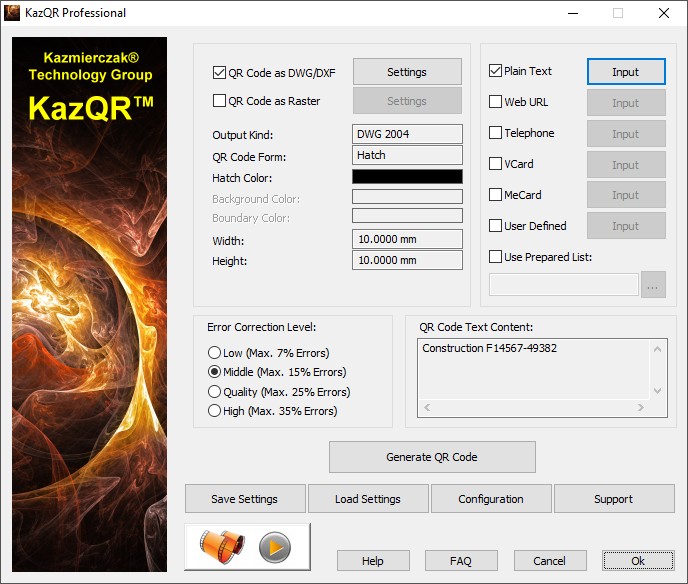Select Middle (Max. 15% Errors) radio
688x584 pixels.
(x=214, y=372)
